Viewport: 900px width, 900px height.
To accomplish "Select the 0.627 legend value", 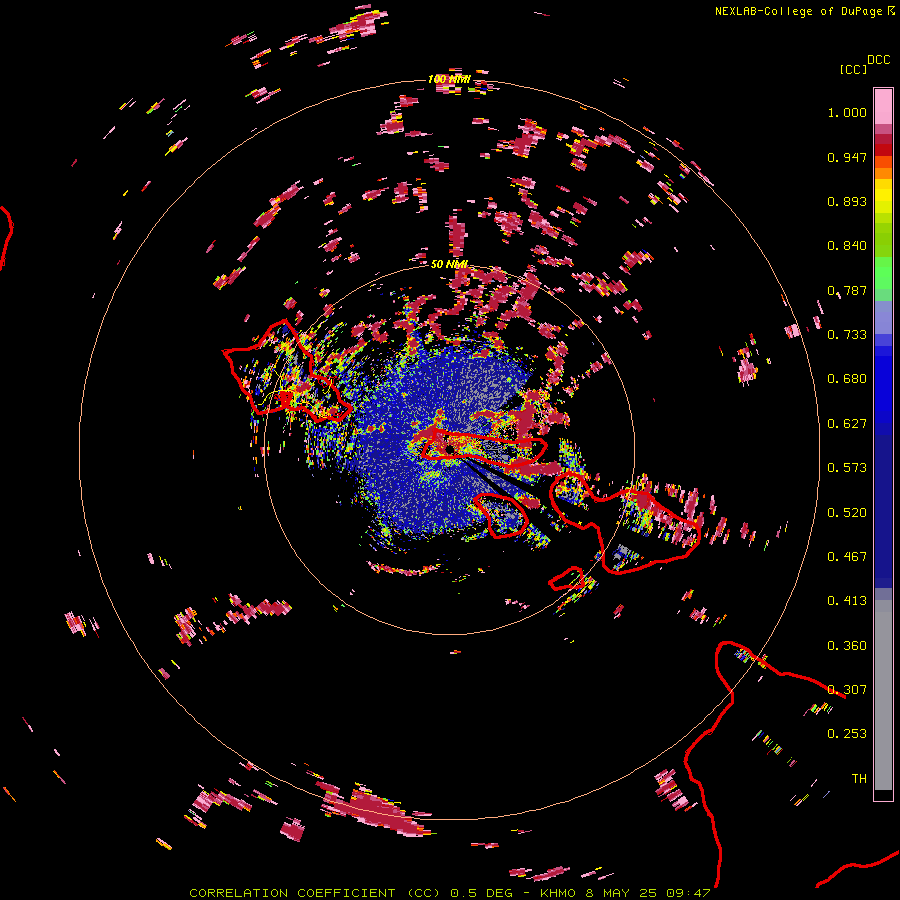I will click(x=847, y=424).
